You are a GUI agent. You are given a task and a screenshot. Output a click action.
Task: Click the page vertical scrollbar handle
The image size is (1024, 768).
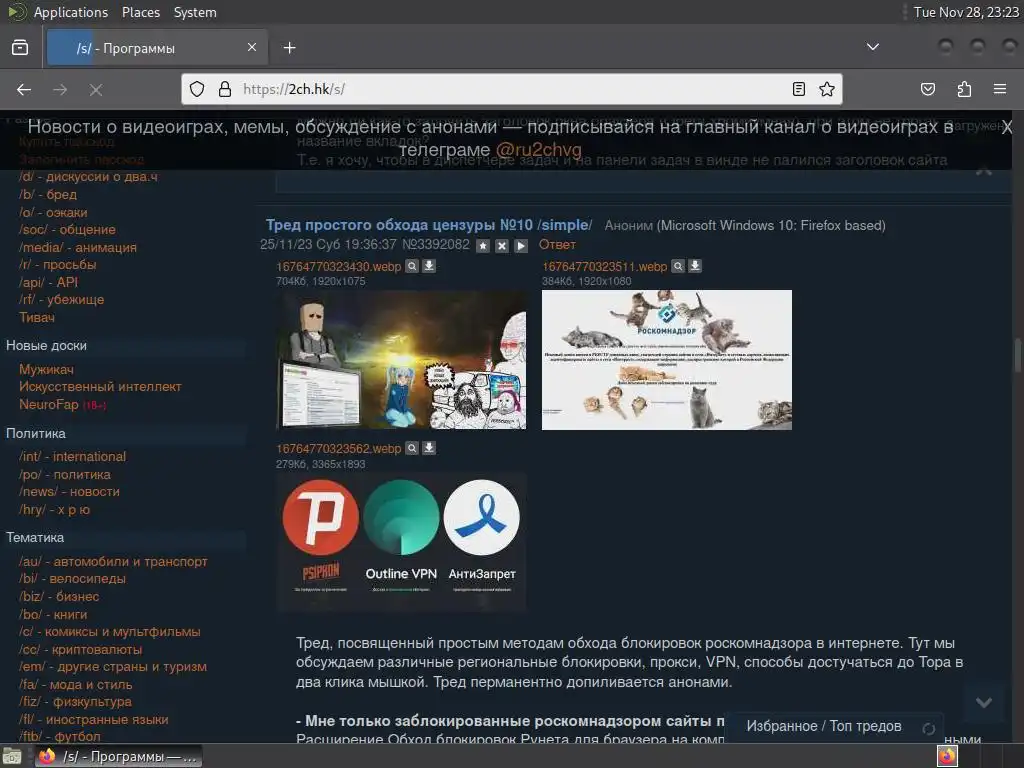tap(1017, 354)
